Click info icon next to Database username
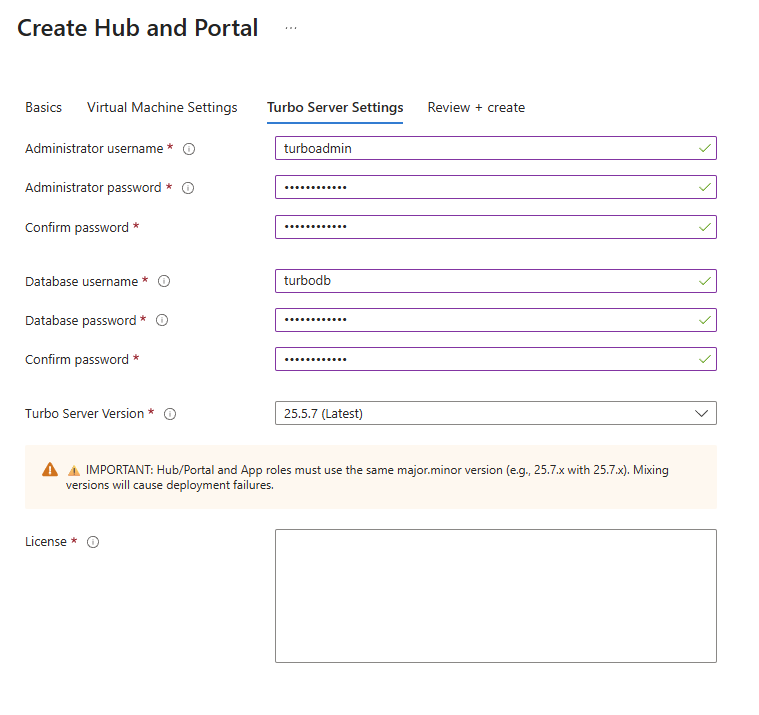The height and width of the screenshot is (715, 759). coord(164,282)
